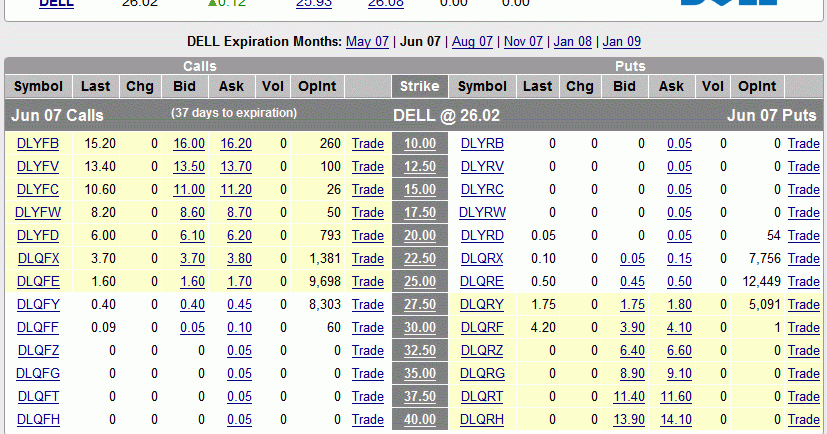This screenshot has width=827, height=434.
Task: Click put bid 0.45 for DLQRE
Action: [632, 282]
